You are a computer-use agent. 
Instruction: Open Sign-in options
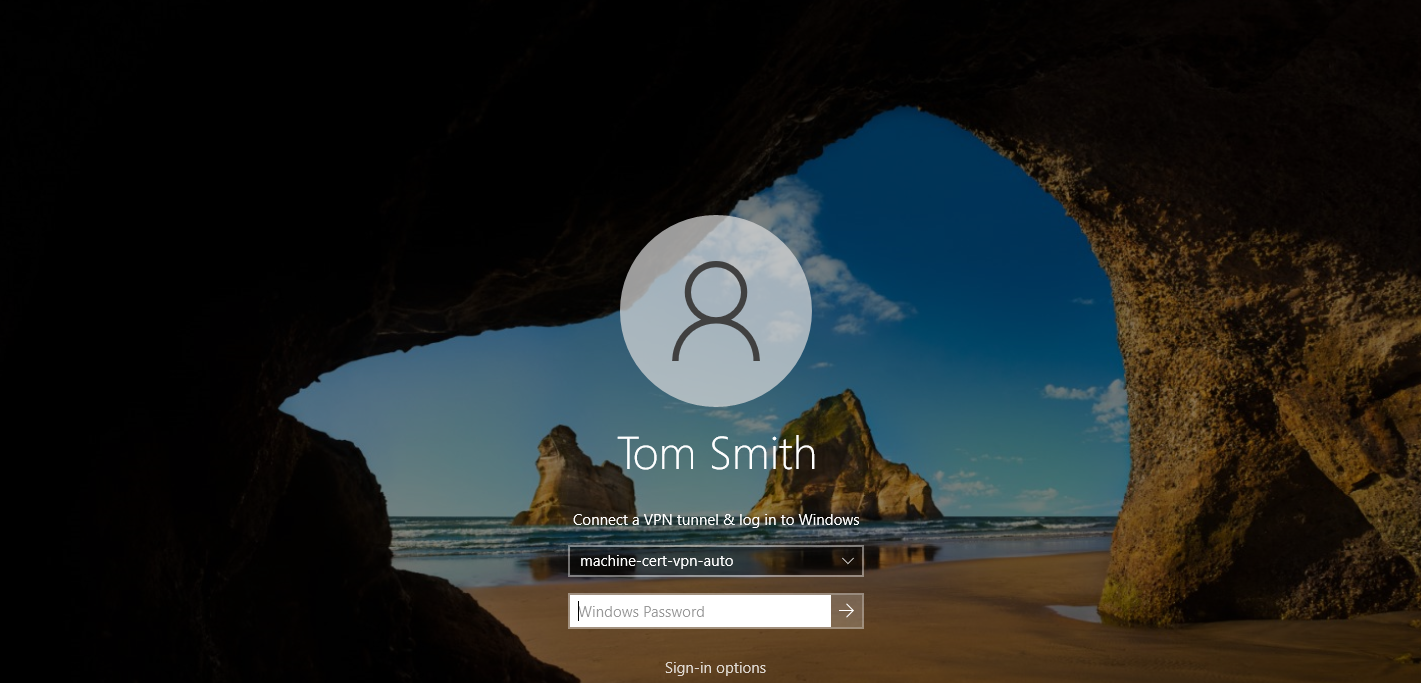coord(716,668)
